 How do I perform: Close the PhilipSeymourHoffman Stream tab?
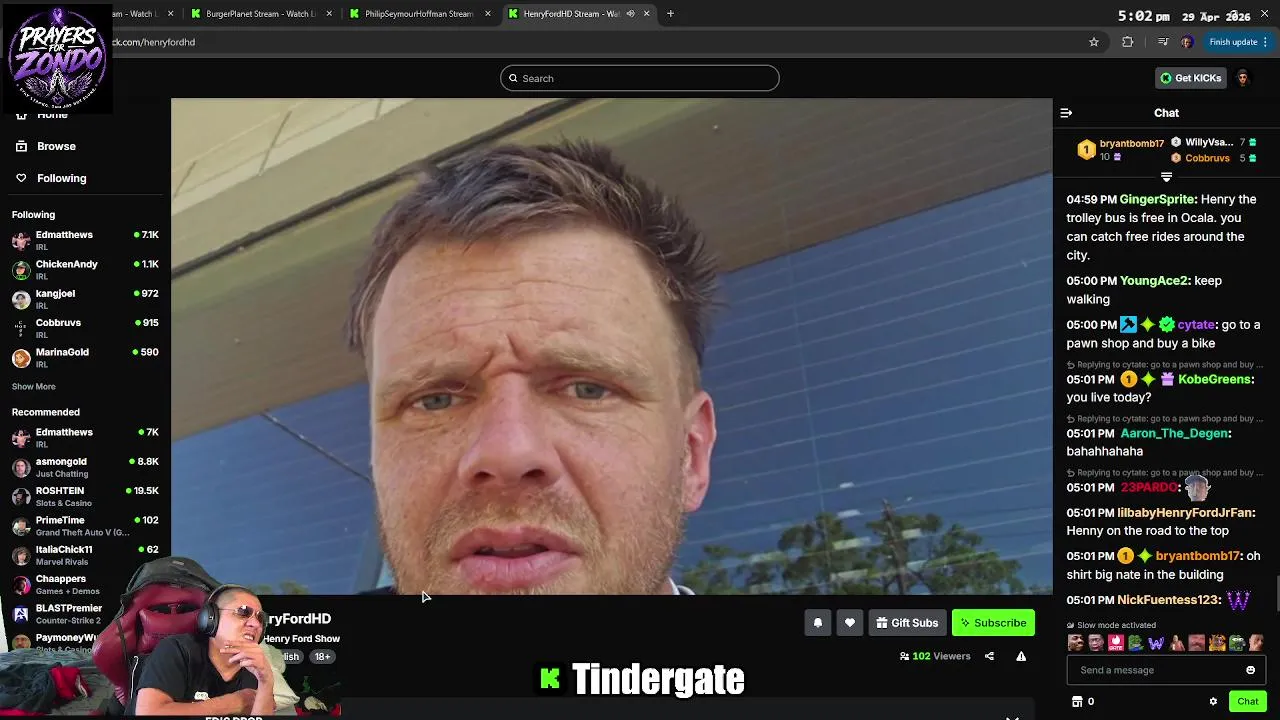(488, 13)
